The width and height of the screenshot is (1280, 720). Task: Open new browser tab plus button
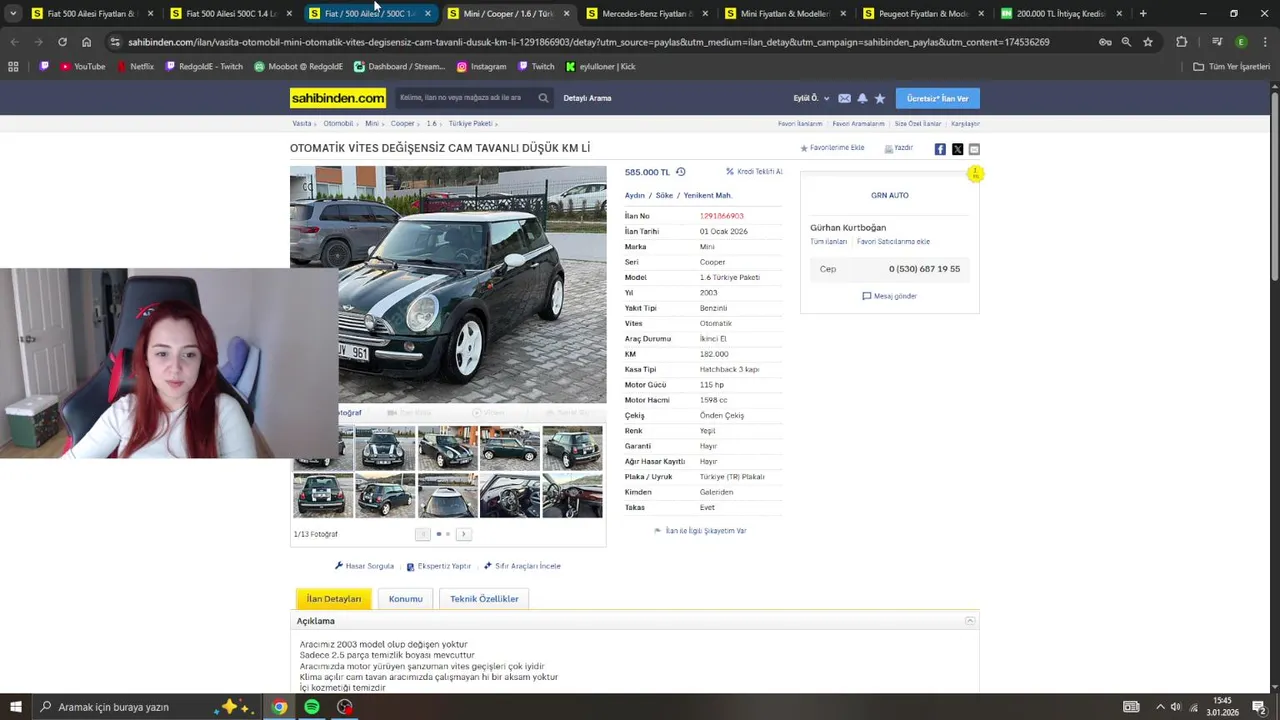click(x=1143, y=14)
